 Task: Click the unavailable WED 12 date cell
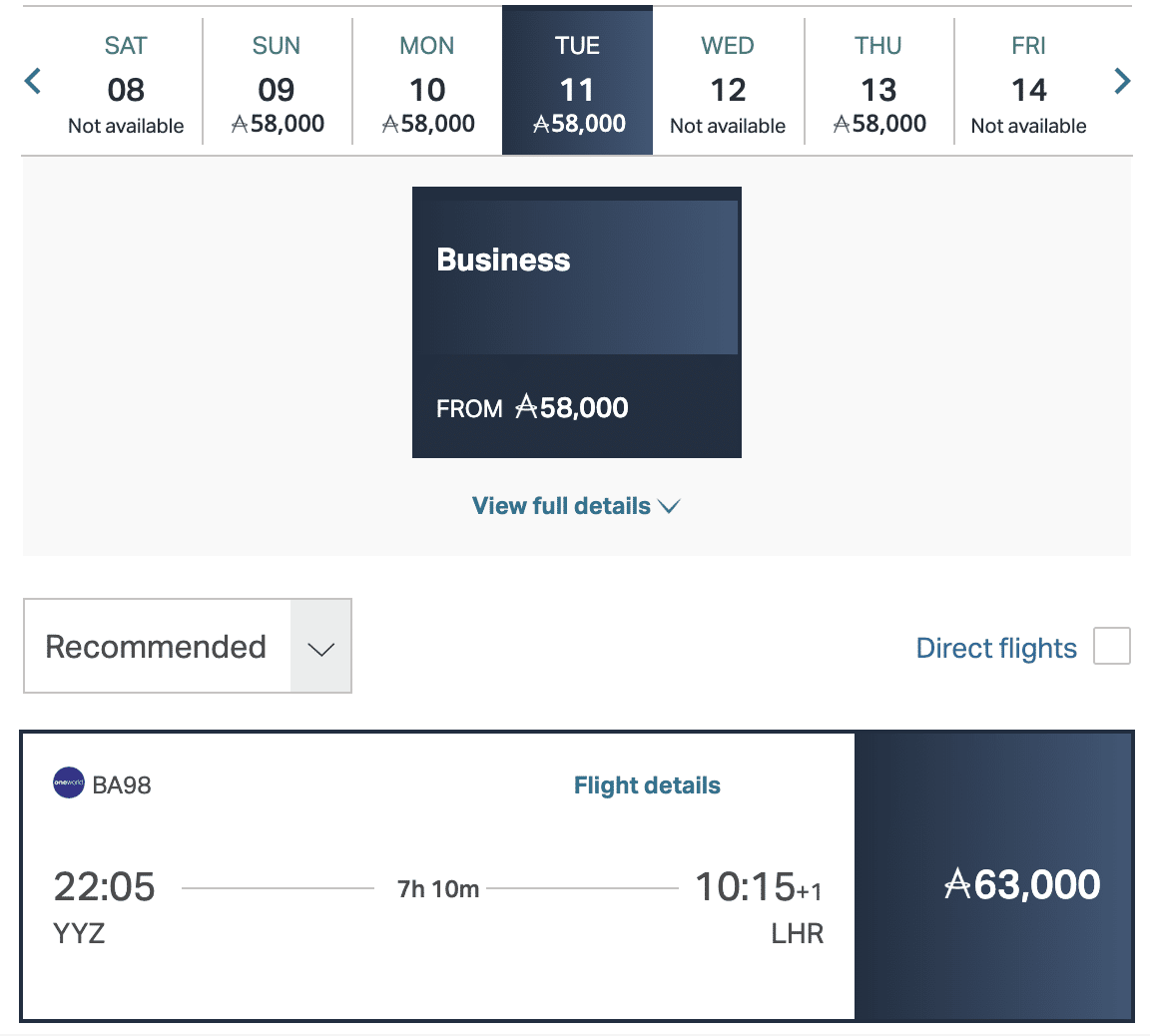[728, 81]
